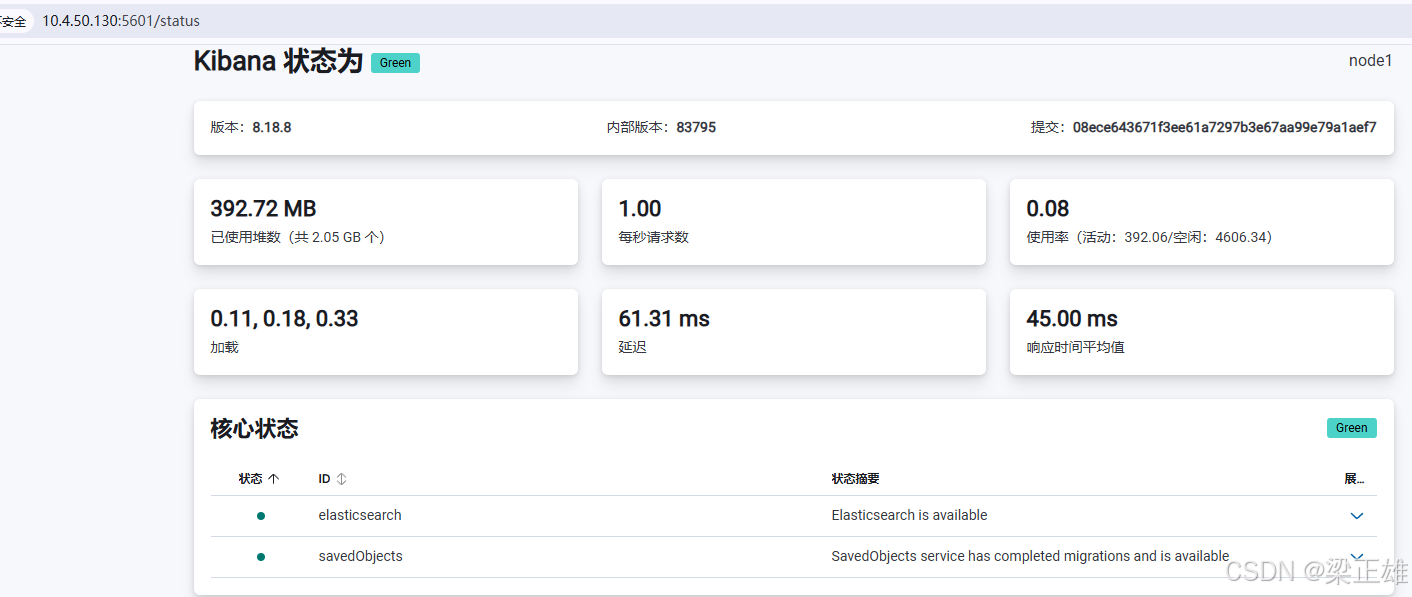Viewport: 1412px width, 597px height.
Task: Select the savedObjects ID cell
Action: tap(360, 556)
